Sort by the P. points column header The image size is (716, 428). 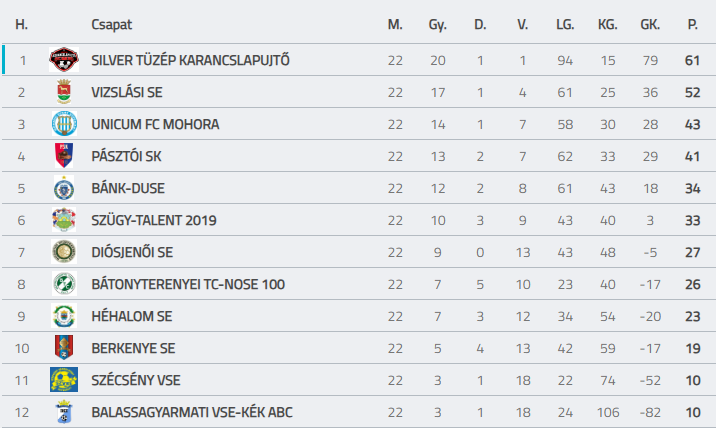point(693,24)
